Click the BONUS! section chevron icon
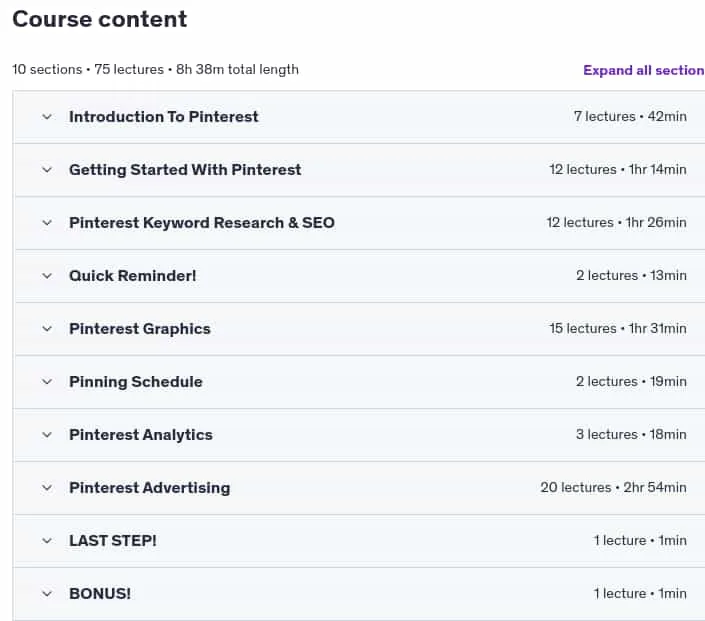Viewport: 705px width, 621px height. click(x=47, y=594)
